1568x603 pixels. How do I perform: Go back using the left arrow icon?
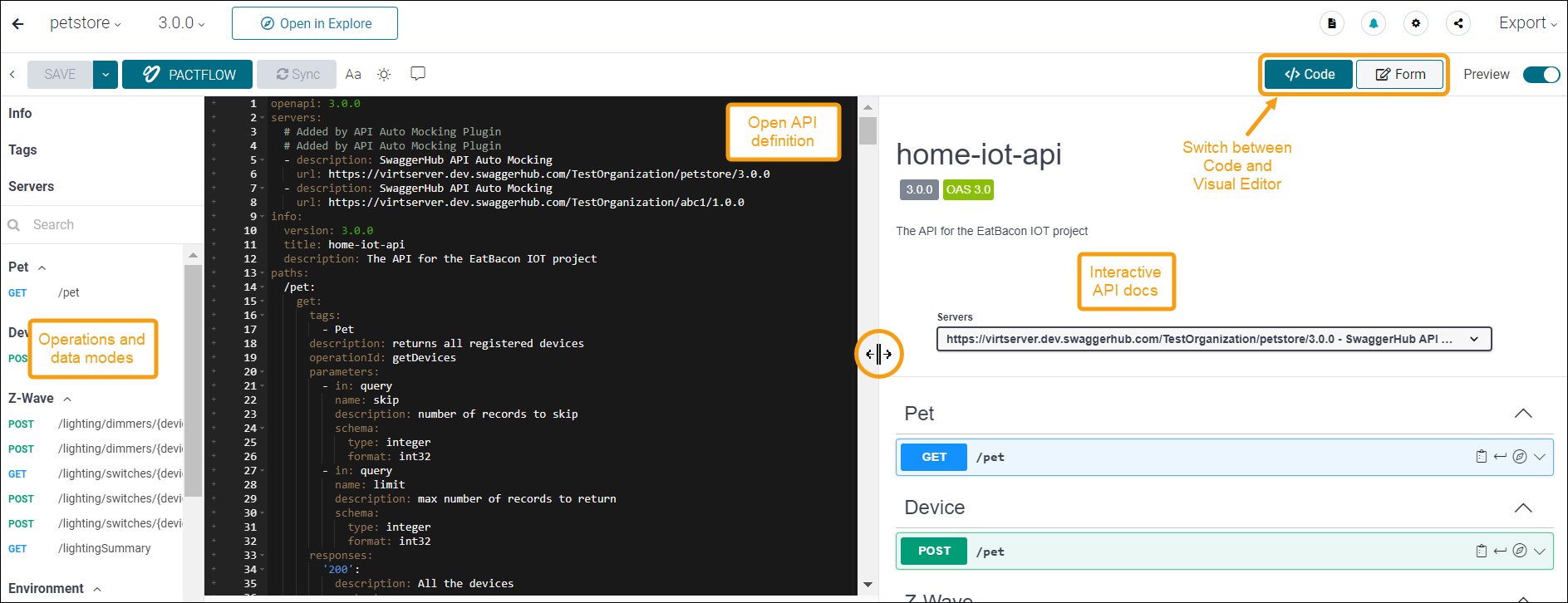[18, 24]
